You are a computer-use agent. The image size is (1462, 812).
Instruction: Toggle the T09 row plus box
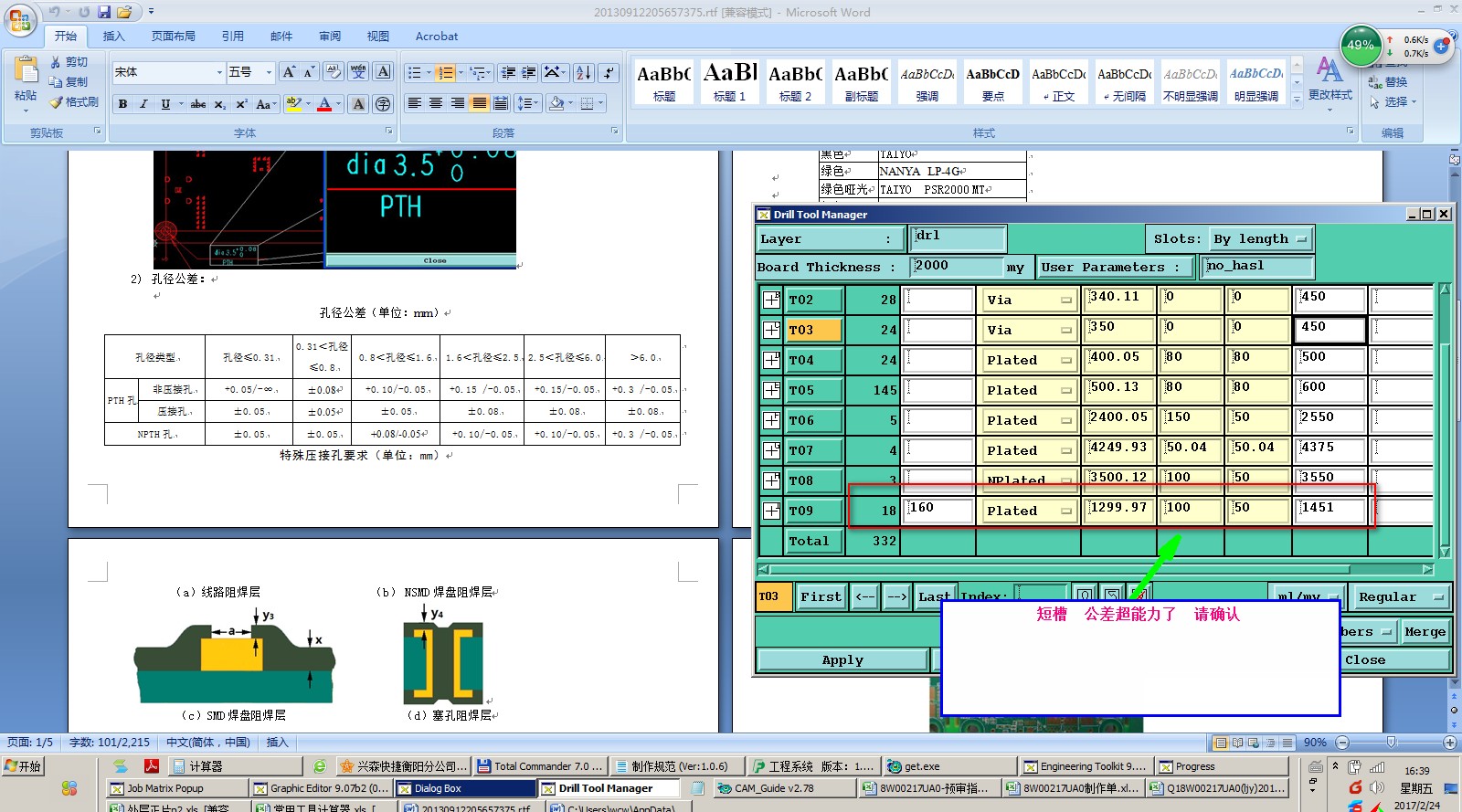pos(771,511)
